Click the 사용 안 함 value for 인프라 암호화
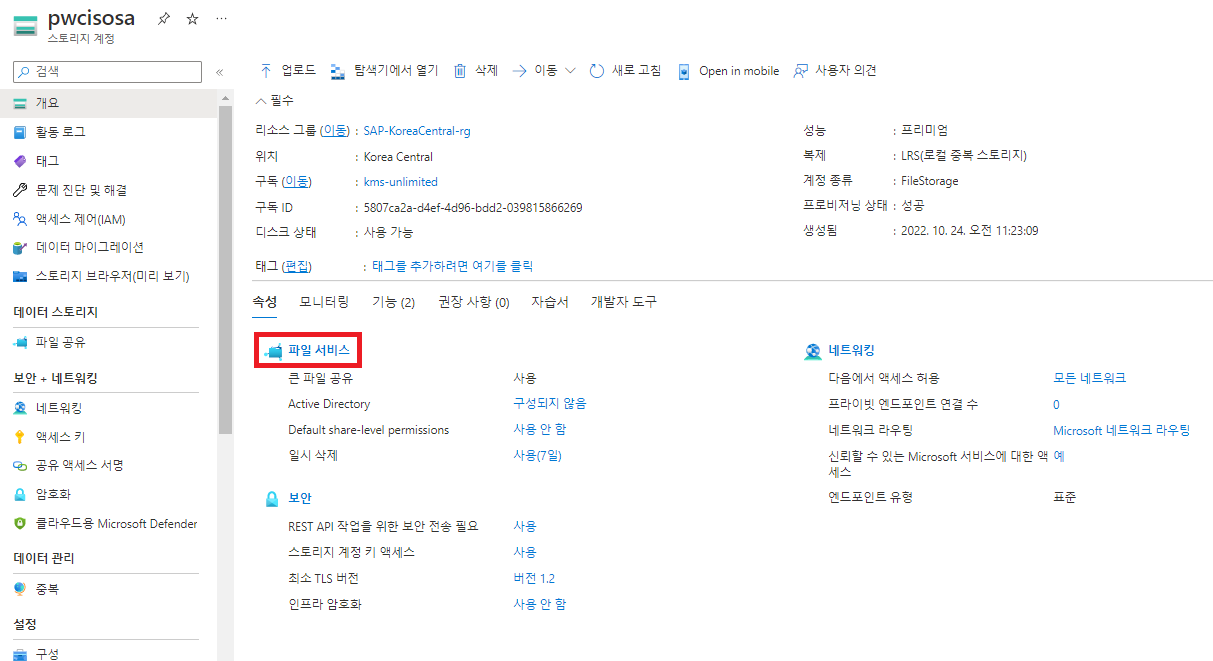This screenshot has height=661, width=1213. (x=540, y=604)
